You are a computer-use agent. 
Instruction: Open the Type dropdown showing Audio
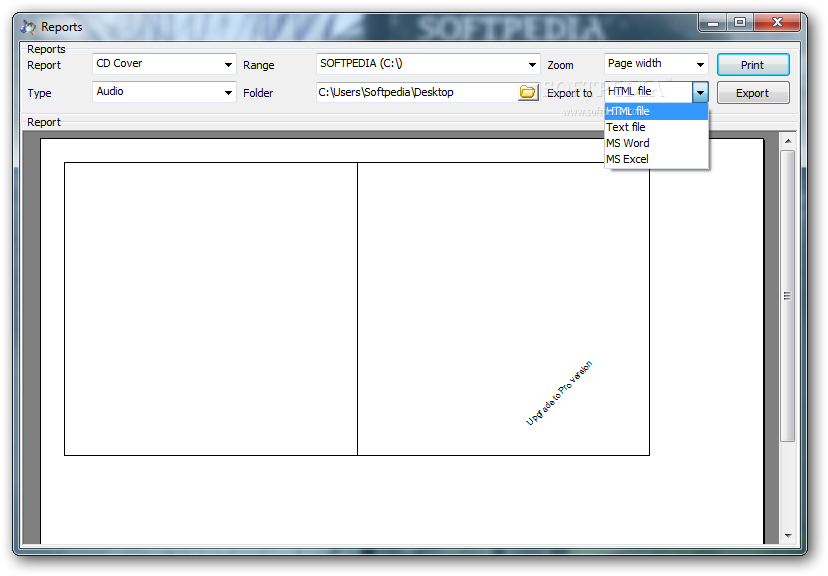point(164,92)
